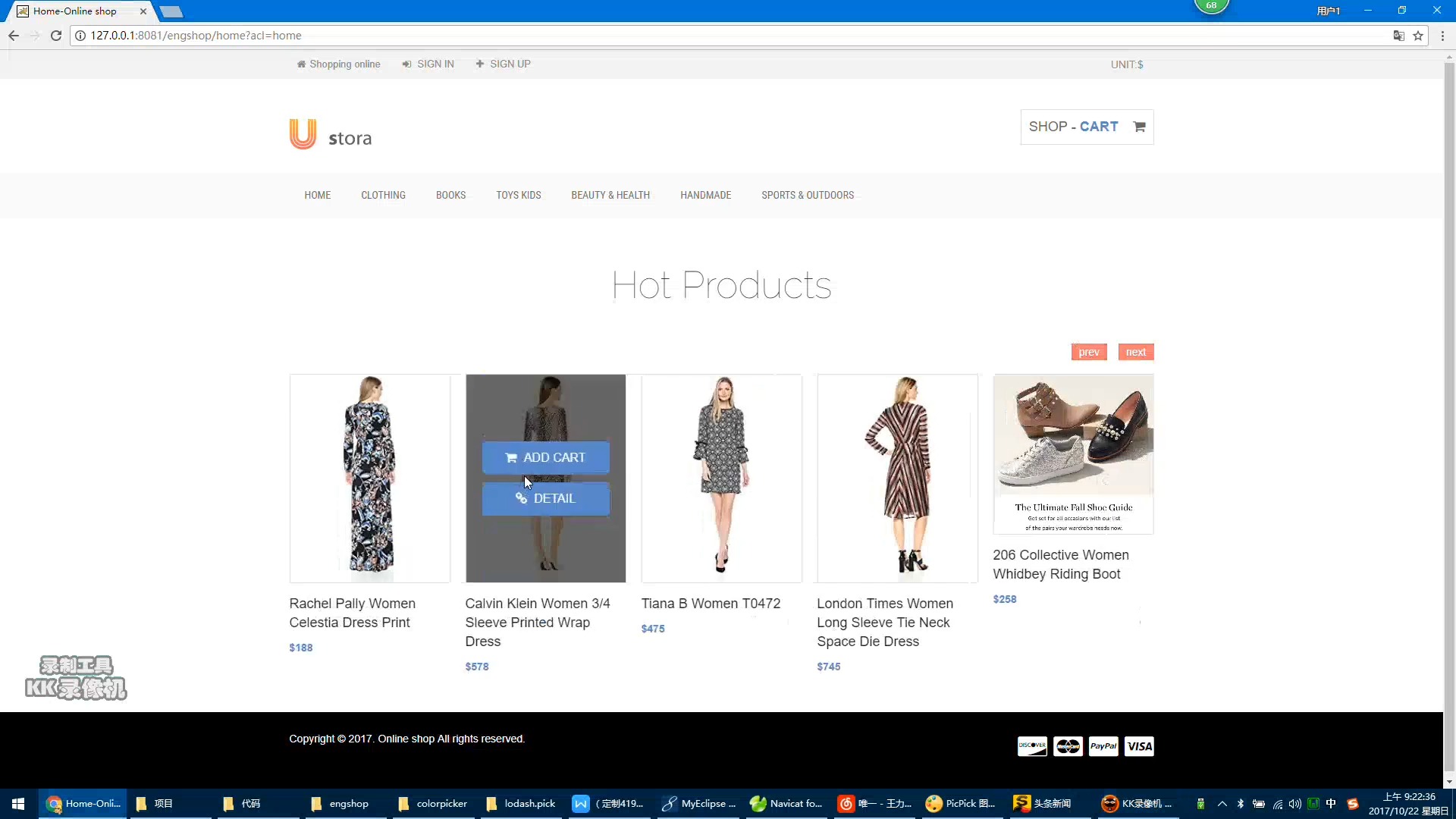Expand the TOYS KIDS category
Screen dimensions: 1456x819
pos(518,195)
